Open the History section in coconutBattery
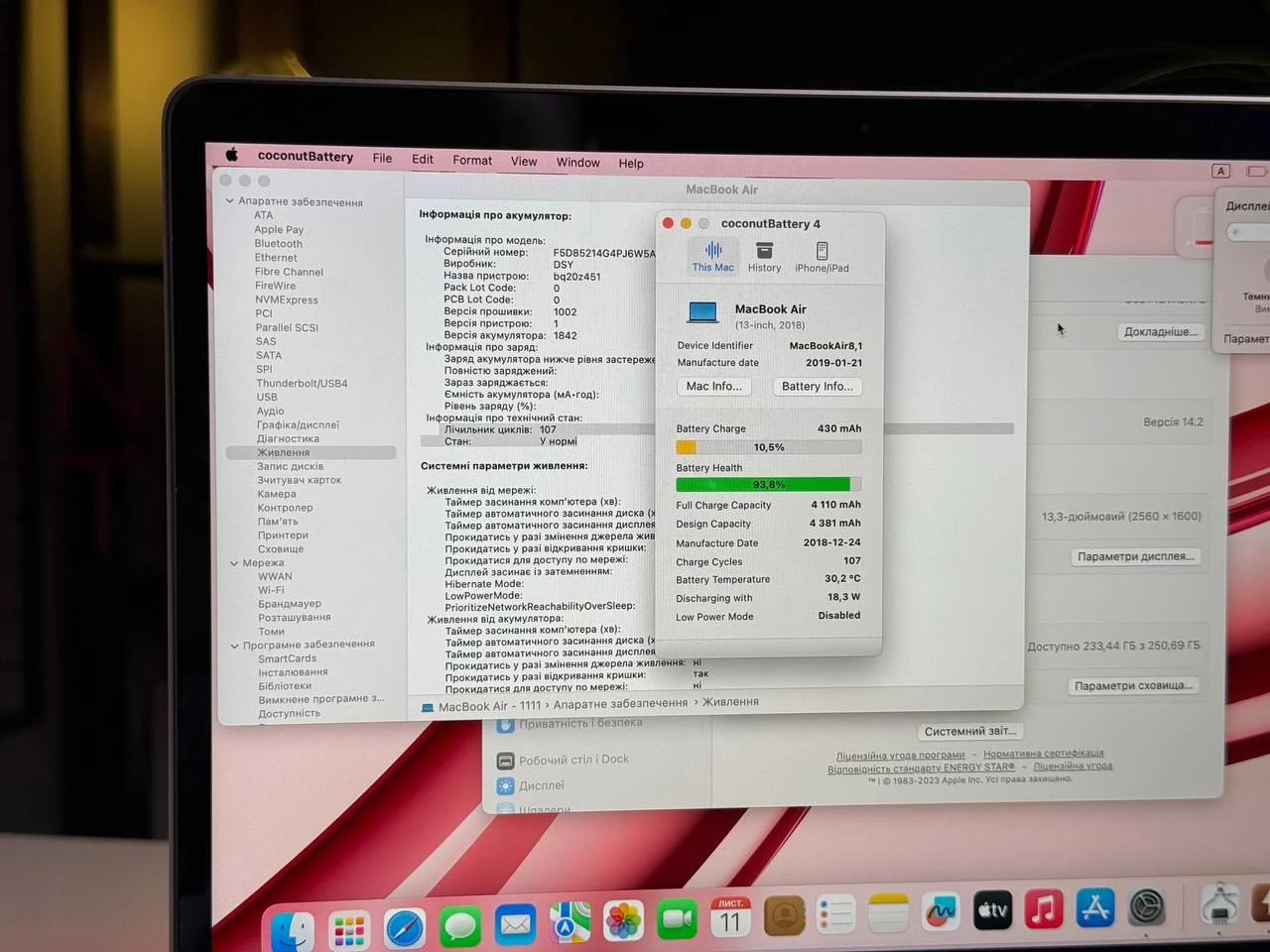 pos(764,256)
